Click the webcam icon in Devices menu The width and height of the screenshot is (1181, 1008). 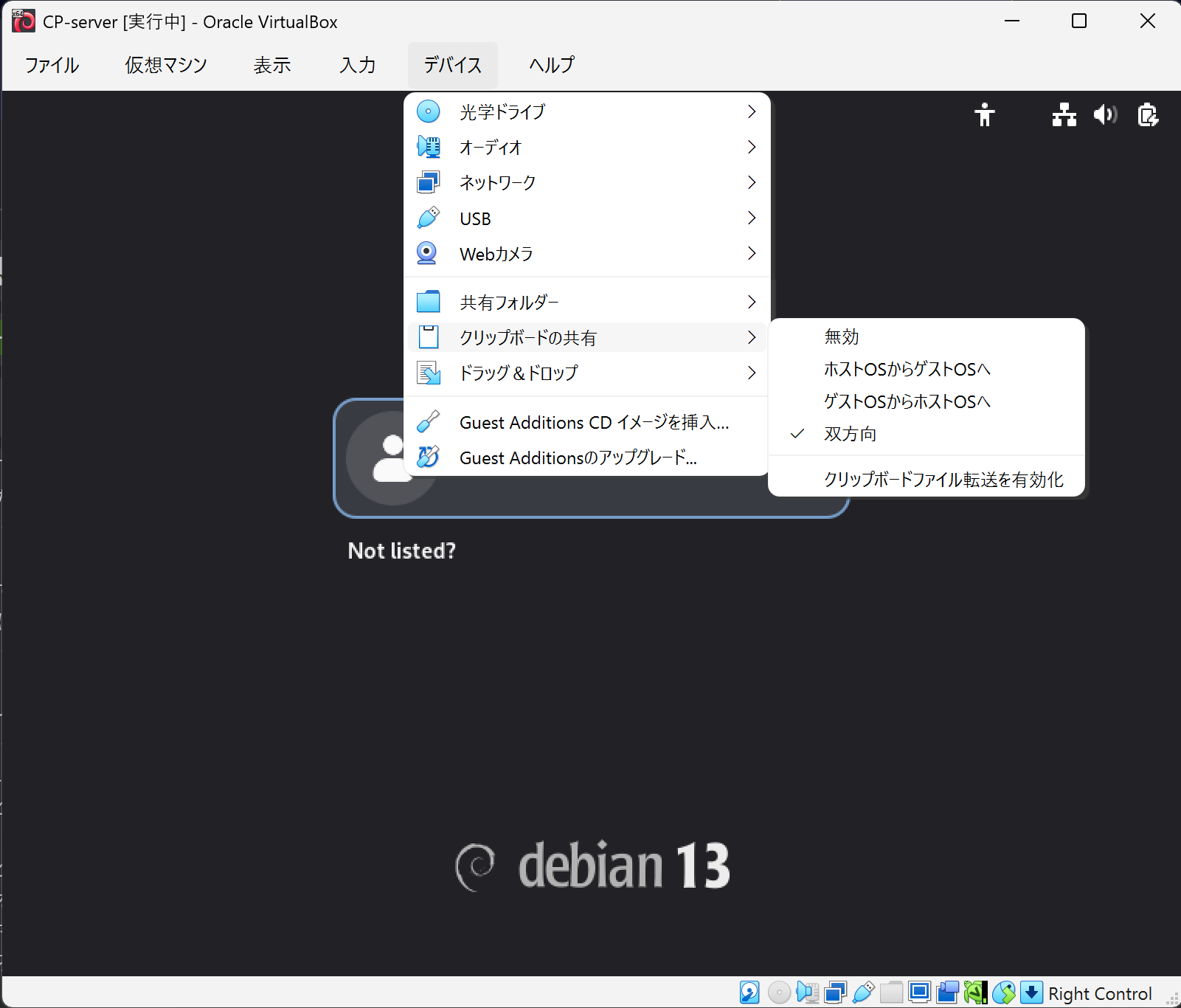tap(428, 253)
